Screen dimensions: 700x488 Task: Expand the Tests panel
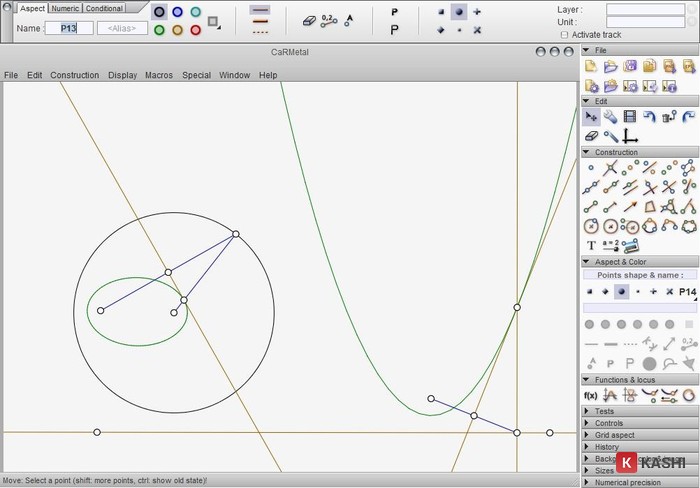tap(604, 411)
